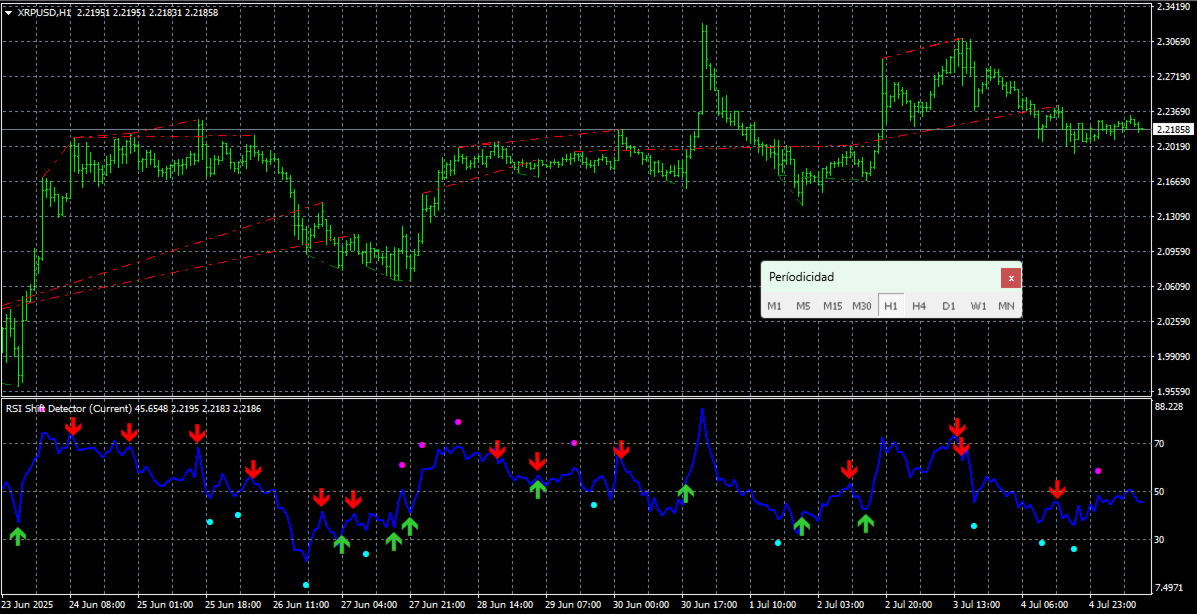Click the current price label 2.21858
Screen dimensions: 1197x614
tap(1173, 129)
